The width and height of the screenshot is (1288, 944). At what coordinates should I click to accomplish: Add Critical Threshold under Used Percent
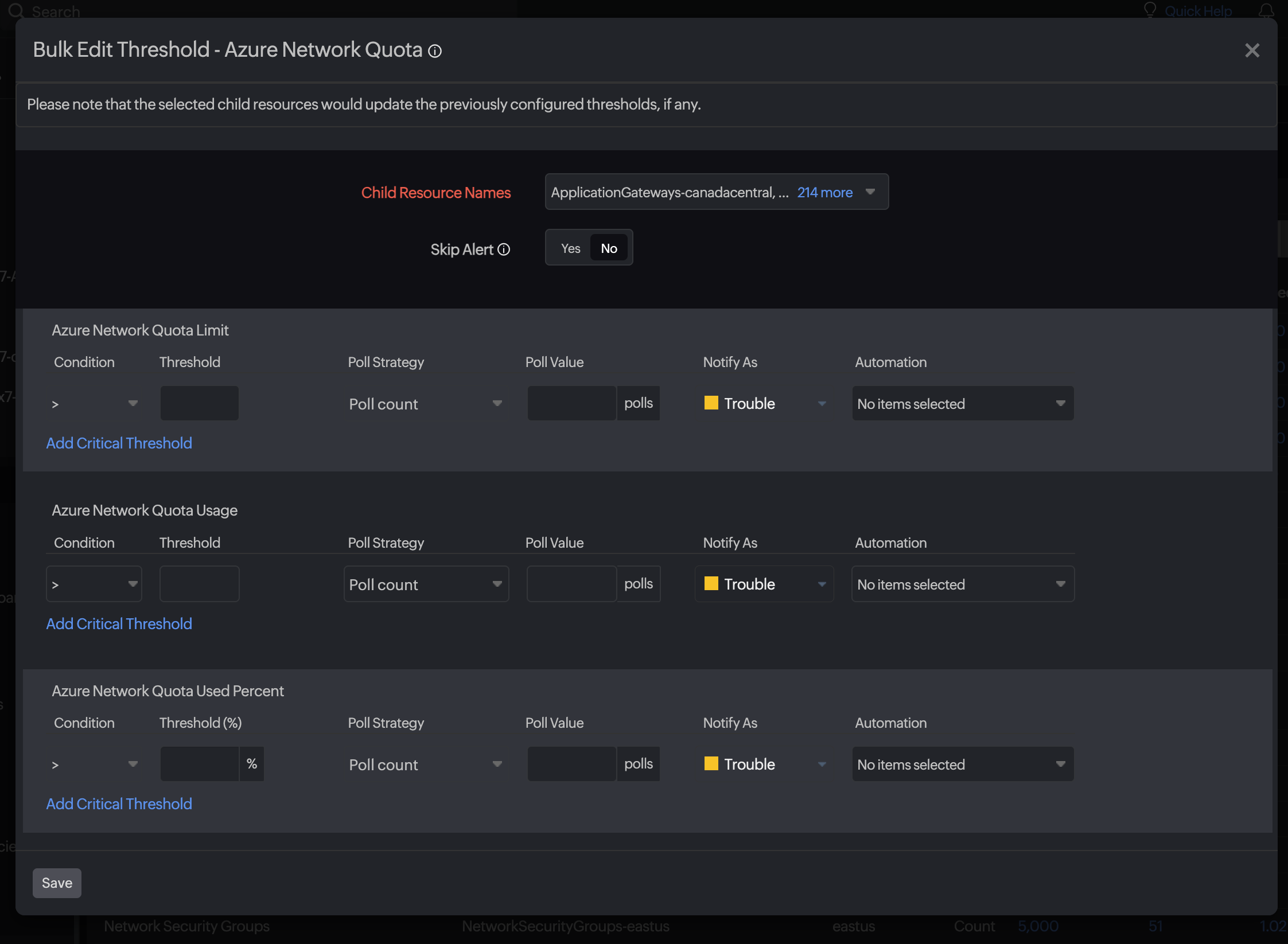click(119, 803)
